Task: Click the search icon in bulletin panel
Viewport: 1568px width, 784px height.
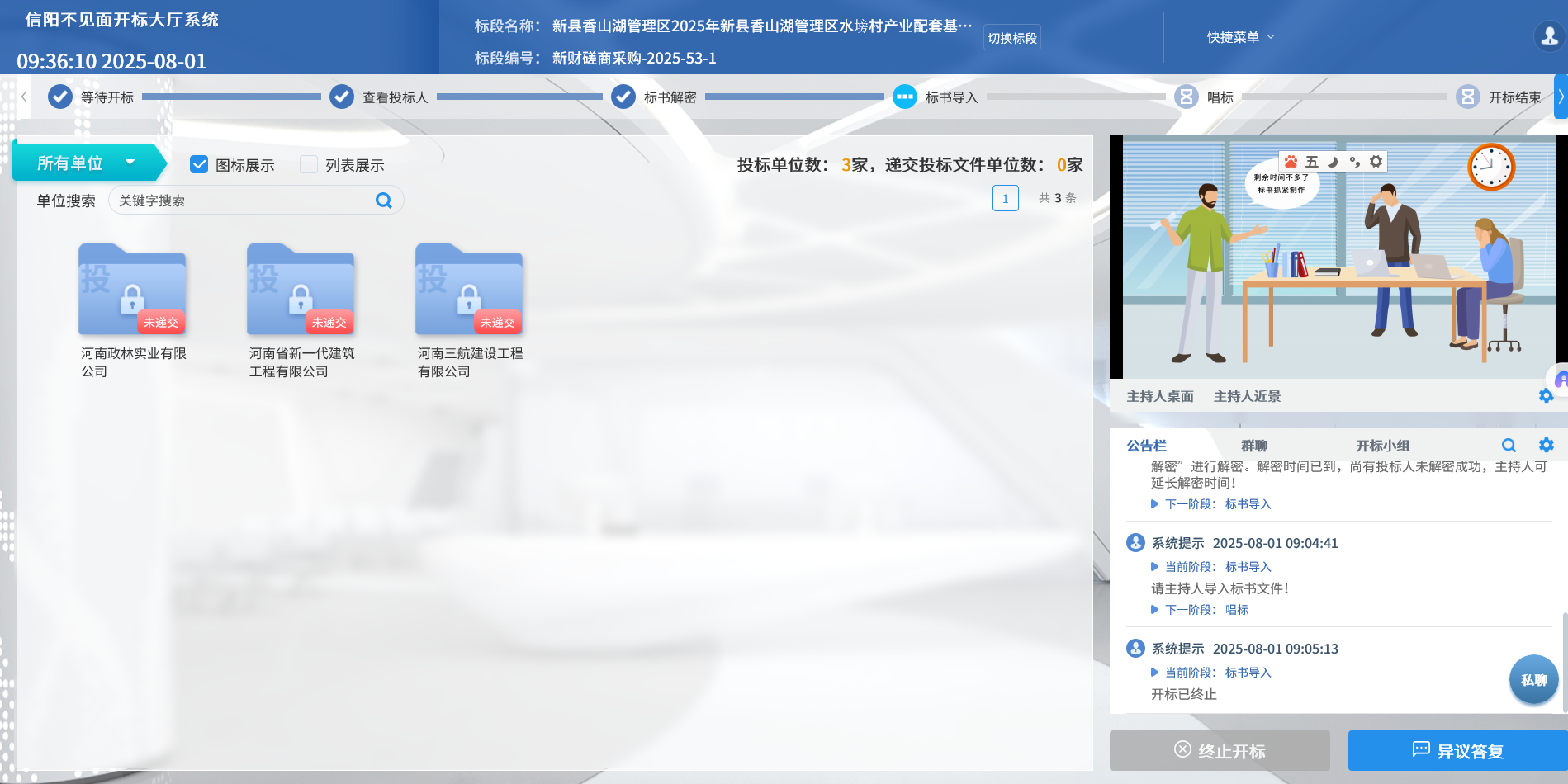Action: [x=1509, y=446]
